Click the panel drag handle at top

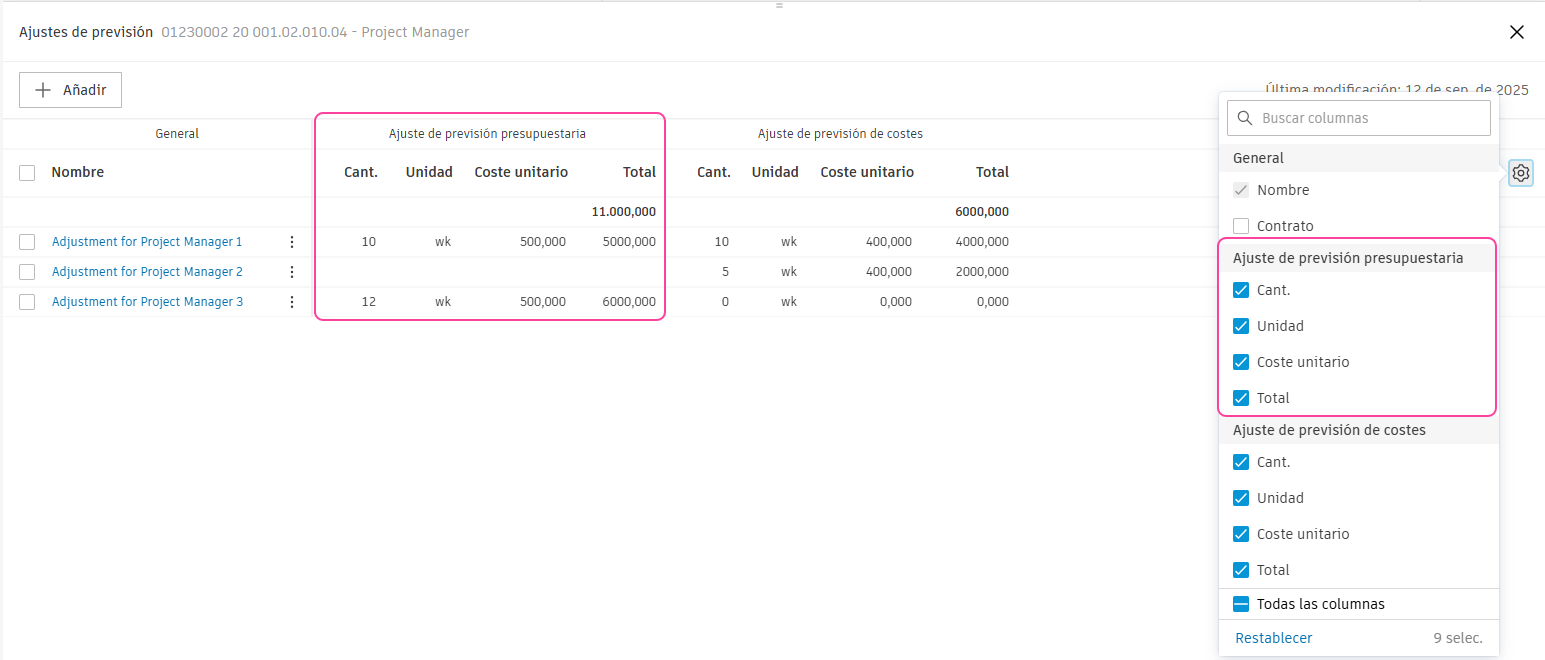(779, 6)
